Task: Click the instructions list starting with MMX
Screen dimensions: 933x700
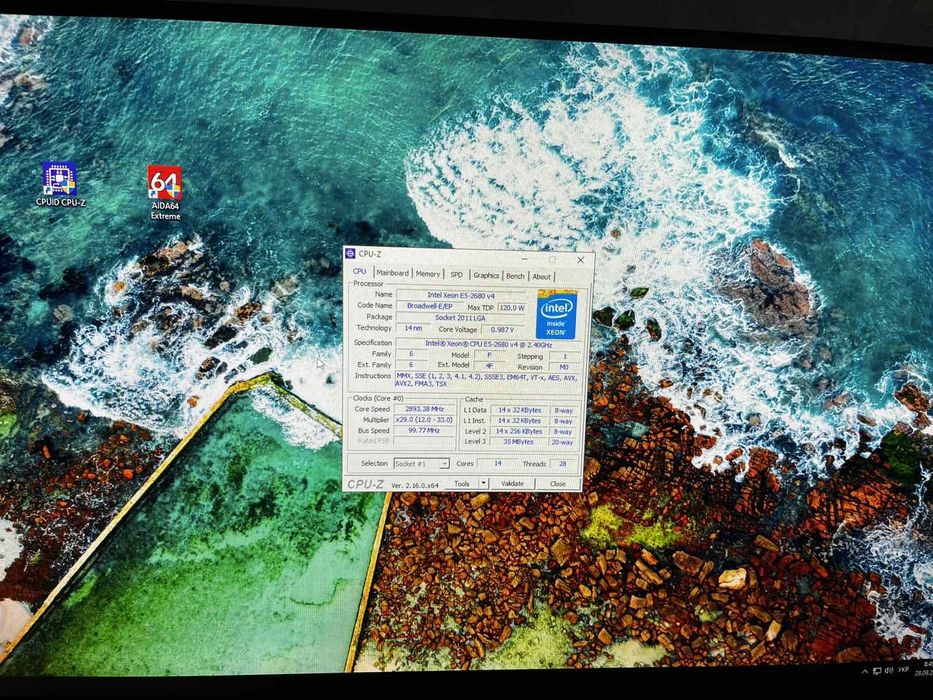Action: coord(487,380)
